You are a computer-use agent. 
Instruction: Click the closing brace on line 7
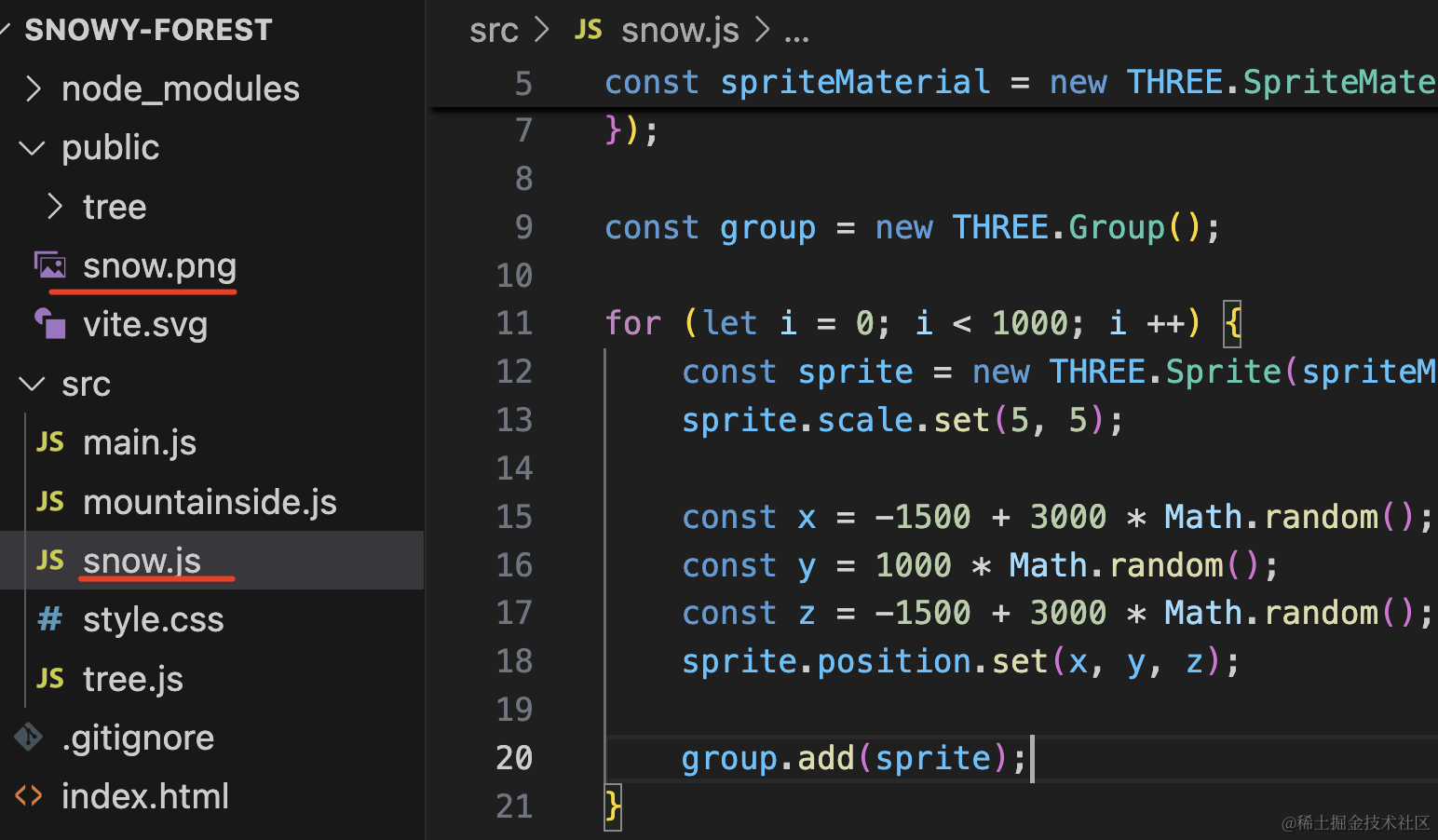pyautogui.click(x=612, y=130)
